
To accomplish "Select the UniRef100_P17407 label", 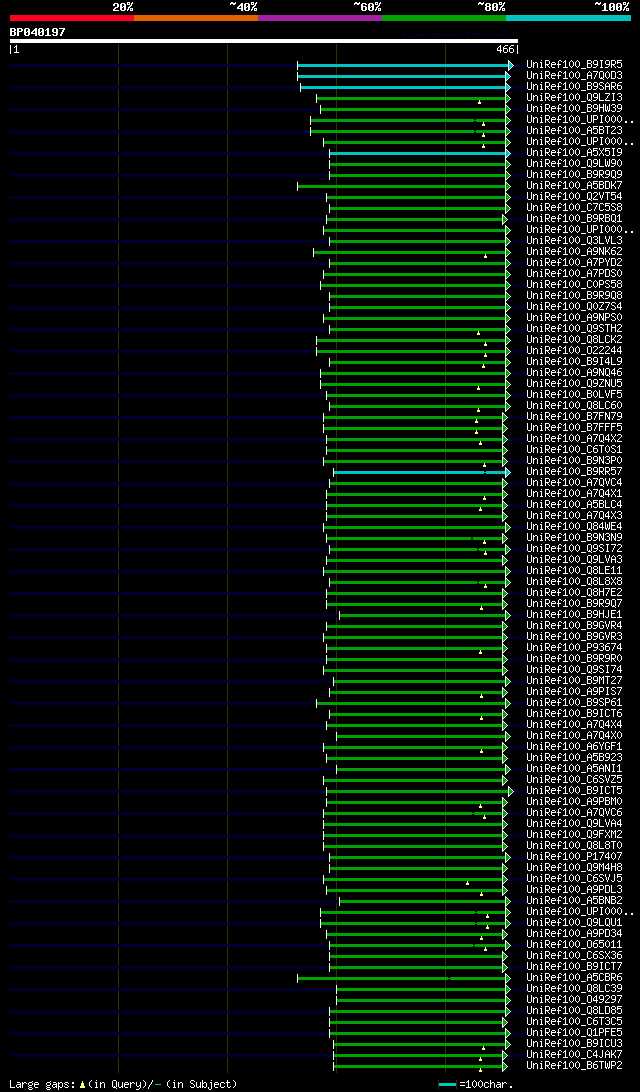I will pos(575,857).
